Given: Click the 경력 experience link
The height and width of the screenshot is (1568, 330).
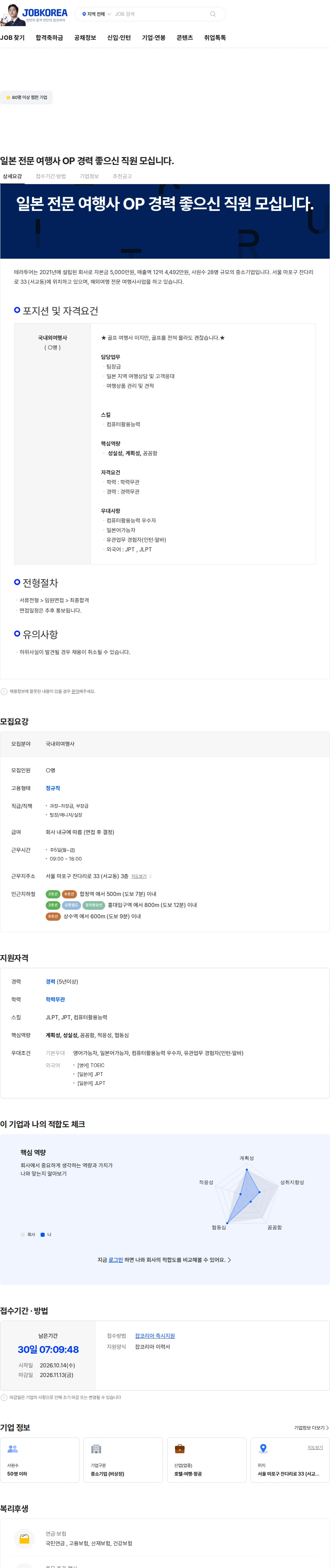Looking at the screenshot, I should (51, 982).
